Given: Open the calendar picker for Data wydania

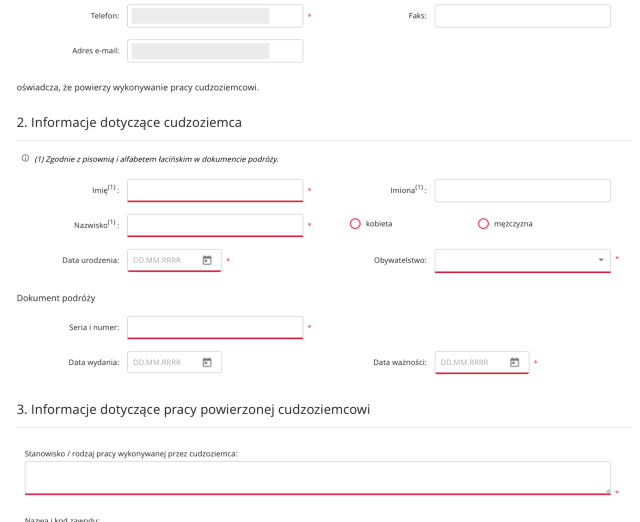Looking at the screenshot, I should 207,362.
